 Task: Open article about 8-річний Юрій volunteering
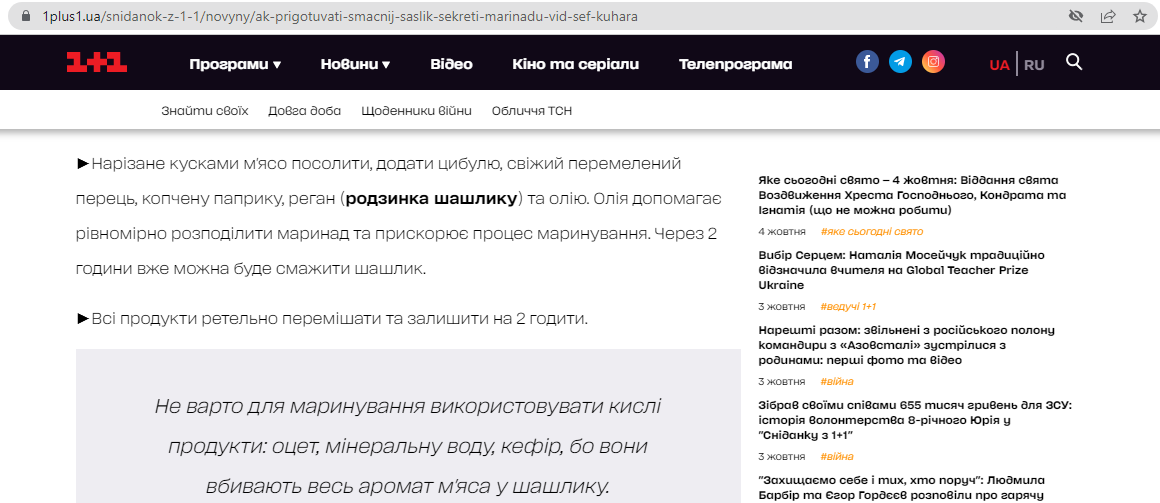pyautogui.click(x=915, y=420)
